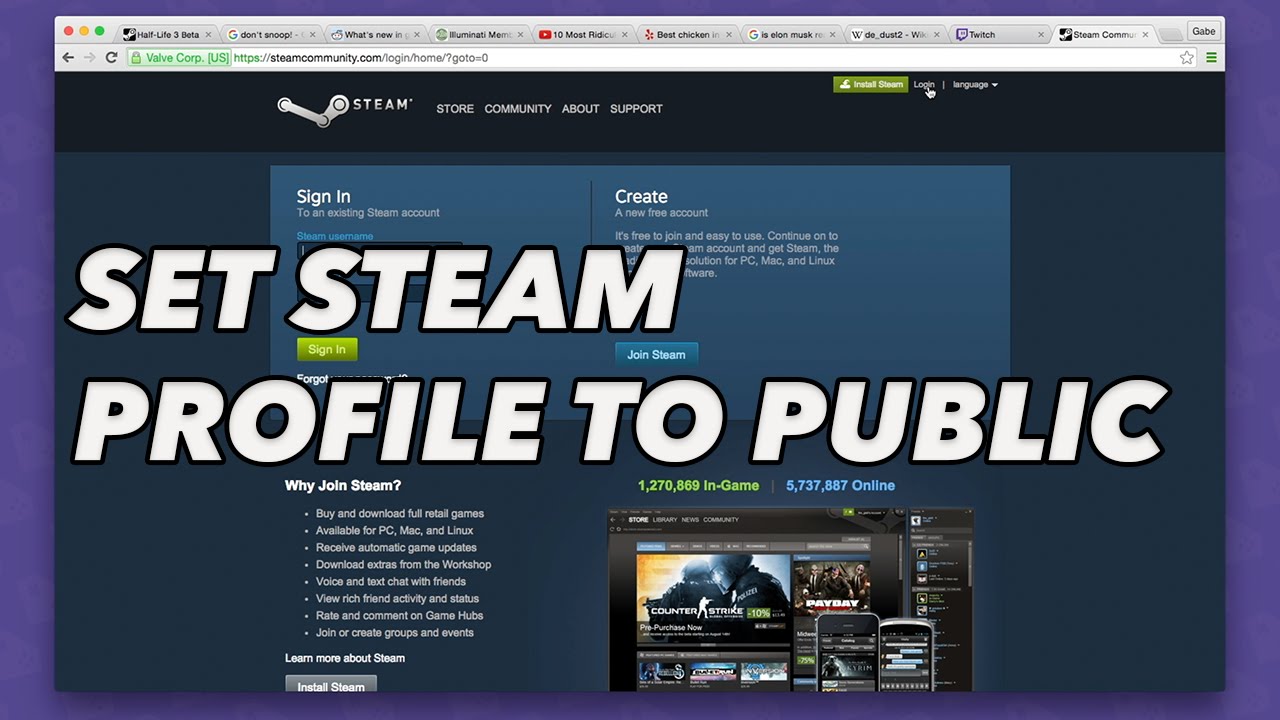Viewport: 1280px width, 720px height.
Task: Switch to the What's new in tab
Action: click(x=375, y=35)
